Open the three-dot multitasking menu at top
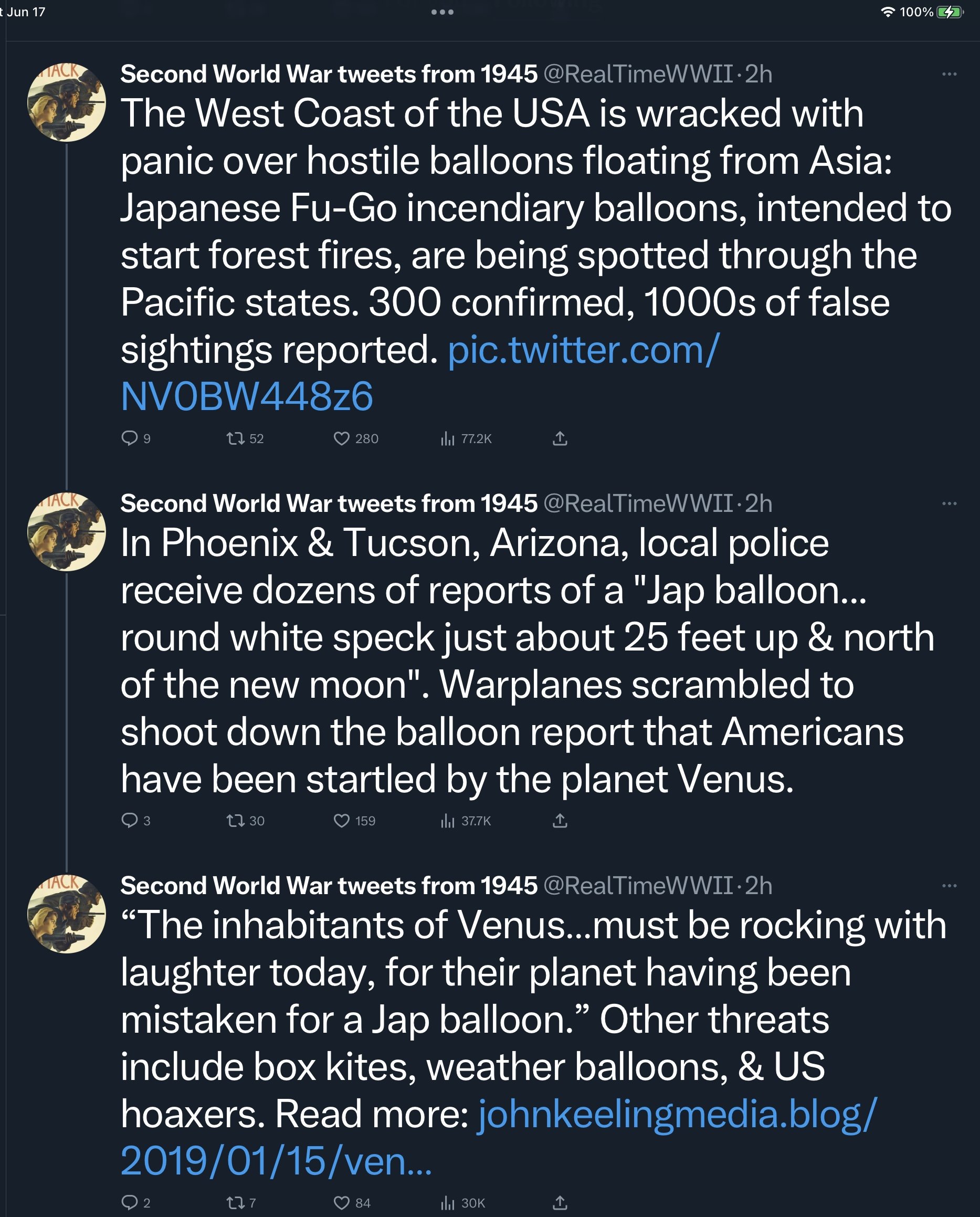 (x=442, y=12)
